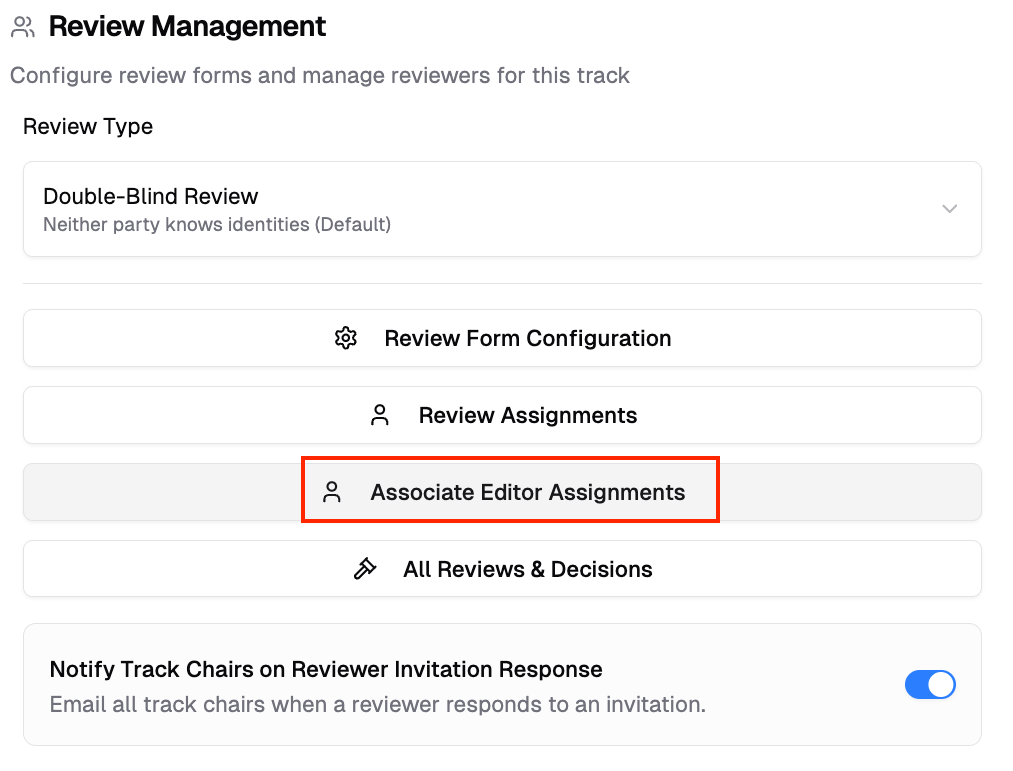Open the Double-Blind Review dropdown
This screenshot has width=1013, height=771.
point(502,209)
